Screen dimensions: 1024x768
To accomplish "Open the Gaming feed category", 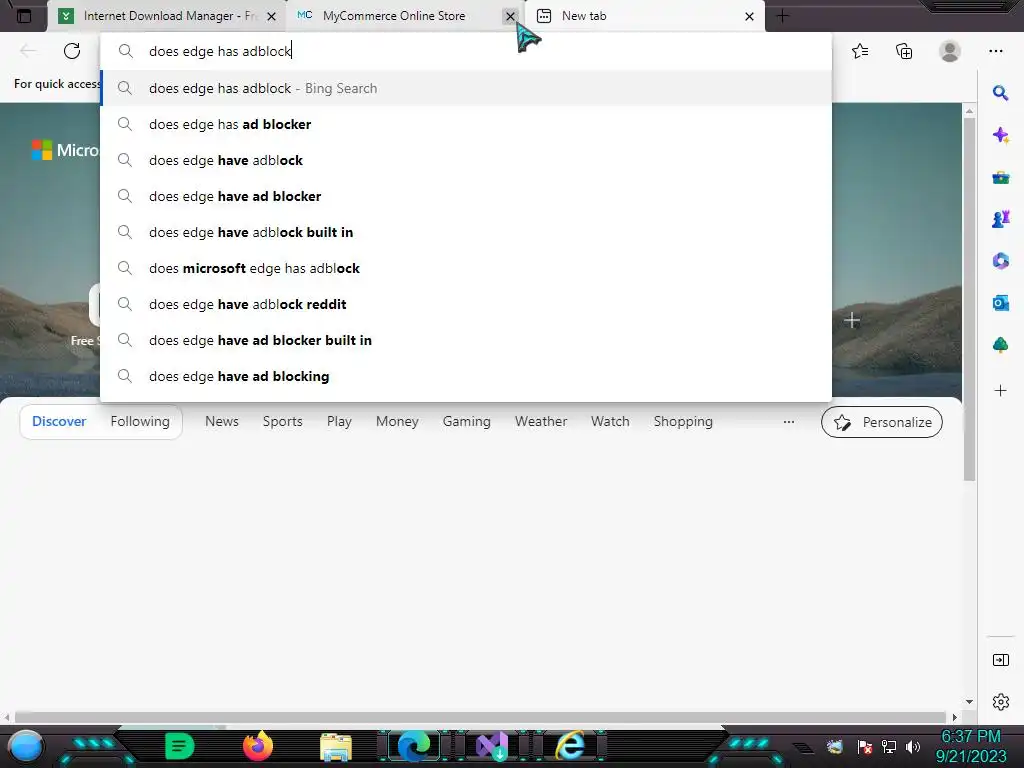I will 466,421.
